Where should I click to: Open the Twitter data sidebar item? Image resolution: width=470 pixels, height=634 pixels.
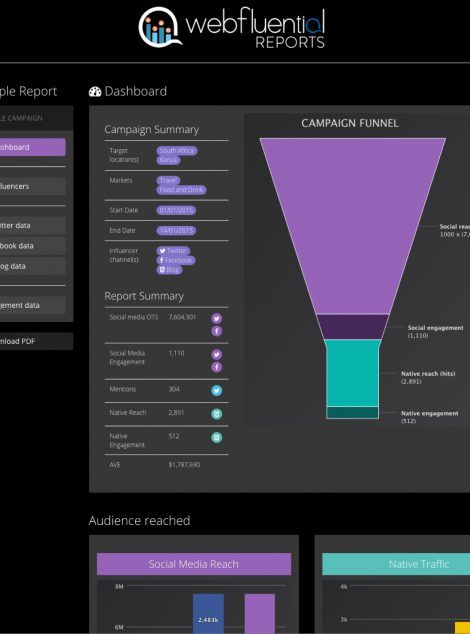pyautogui.click(x=32, y=226)
